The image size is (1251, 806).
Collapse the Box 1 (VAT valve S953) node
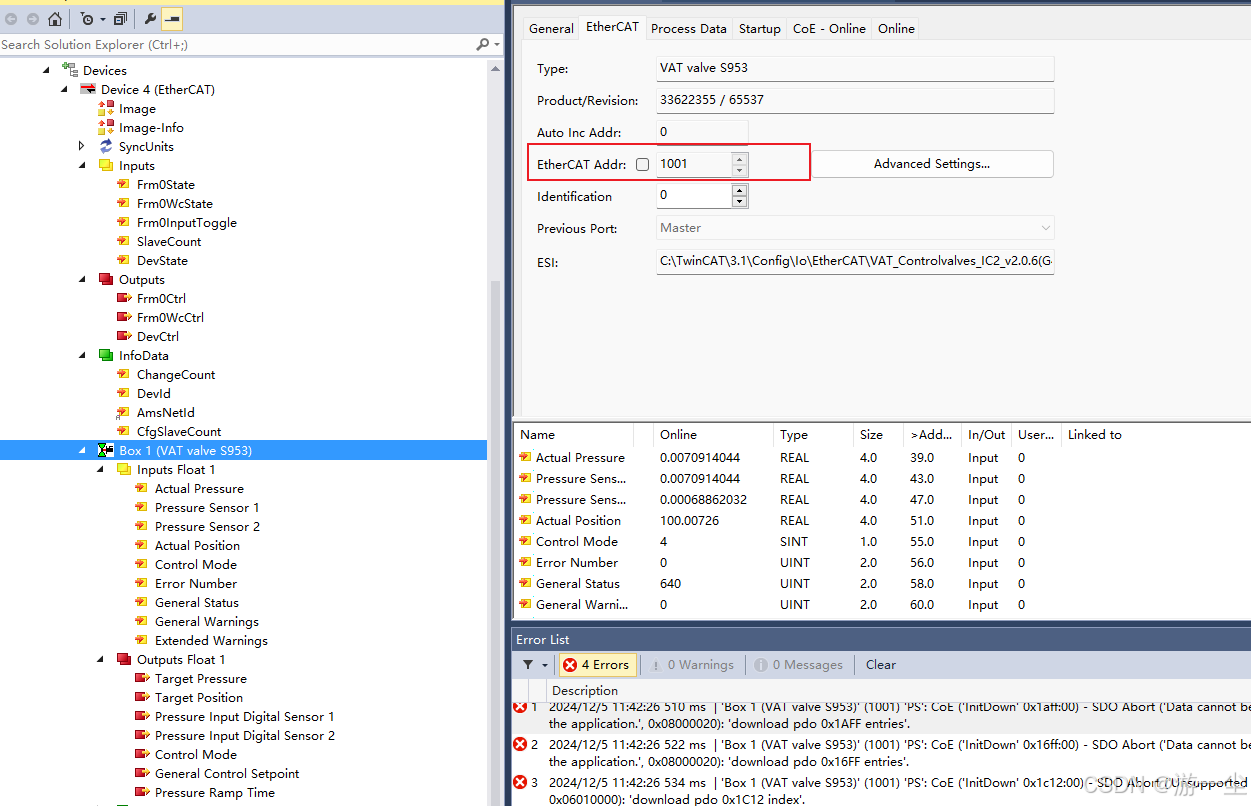pos(82,450)
